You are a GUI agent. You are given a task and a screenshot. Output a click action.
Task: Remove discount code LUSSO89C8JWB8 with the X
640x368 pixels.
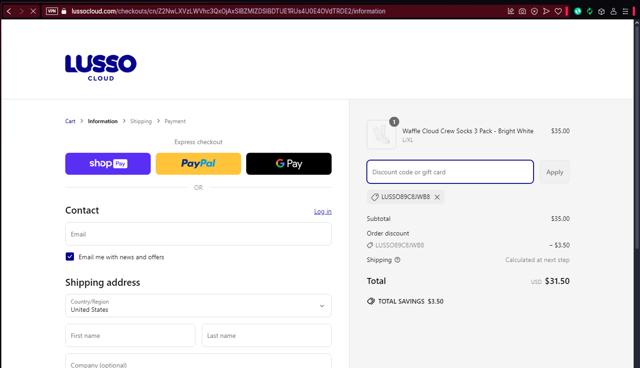437,197
